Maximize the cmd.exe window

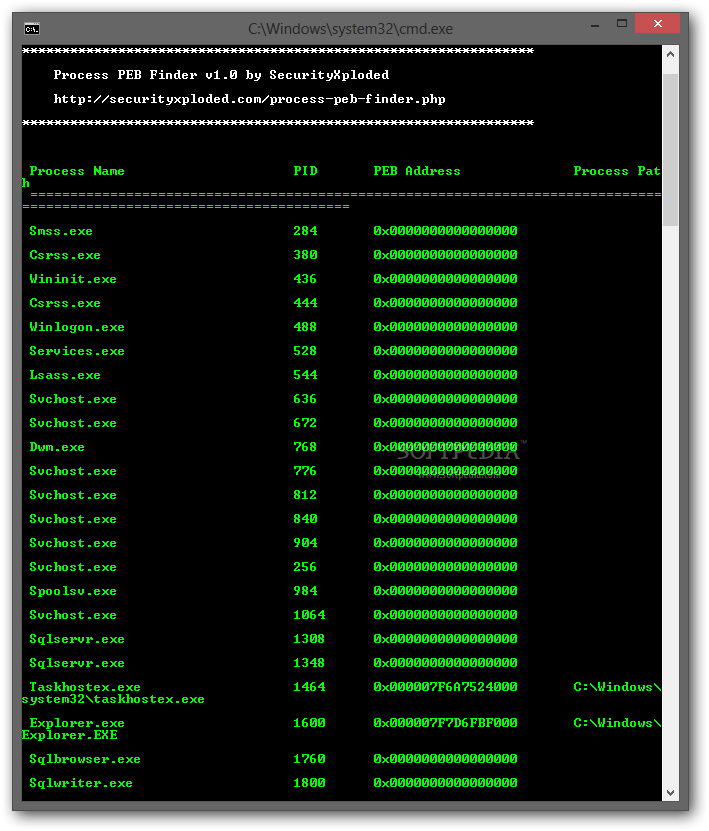(x=622, y=23)
